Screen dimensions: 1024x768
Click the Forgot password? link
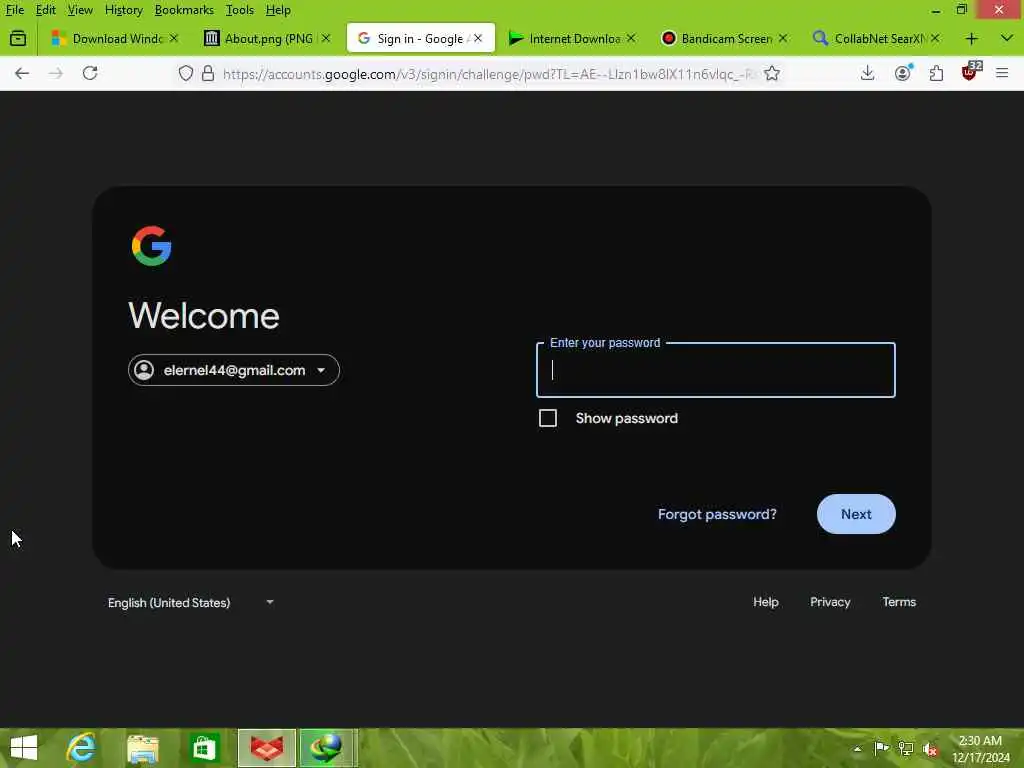pyautogui.click(x=717, y=514)
